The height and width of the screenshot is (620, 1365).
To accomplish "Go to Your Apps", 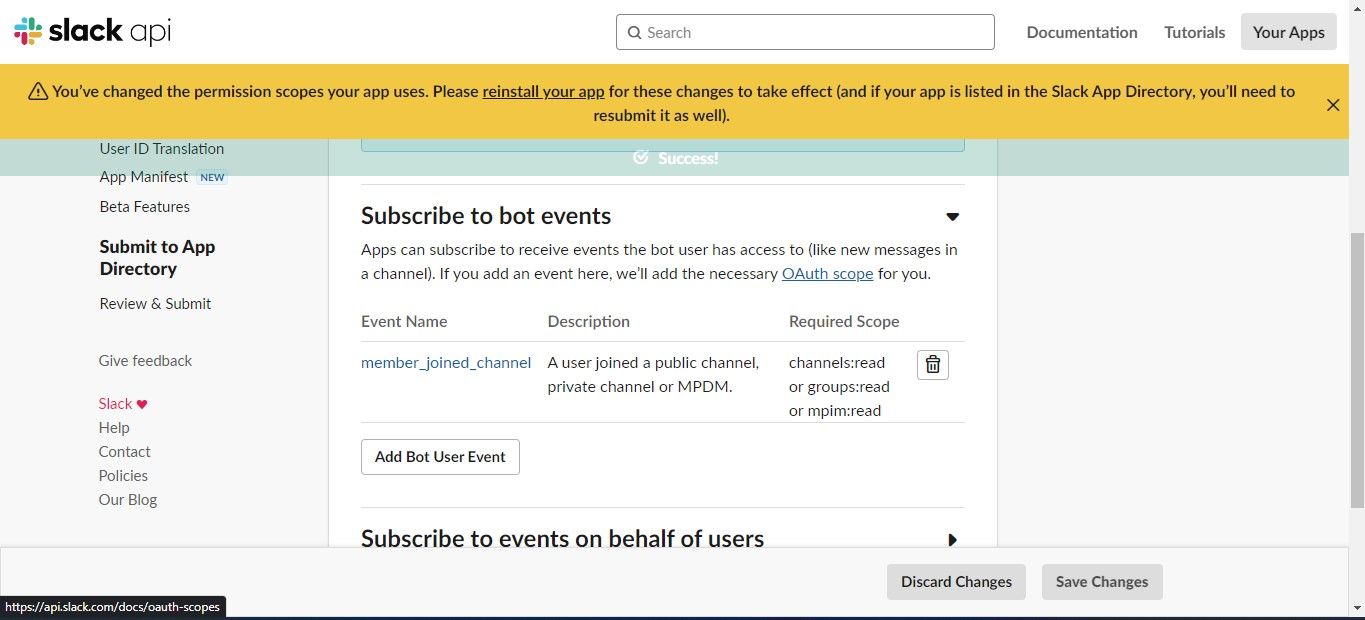I will [x=1288, y=32].
